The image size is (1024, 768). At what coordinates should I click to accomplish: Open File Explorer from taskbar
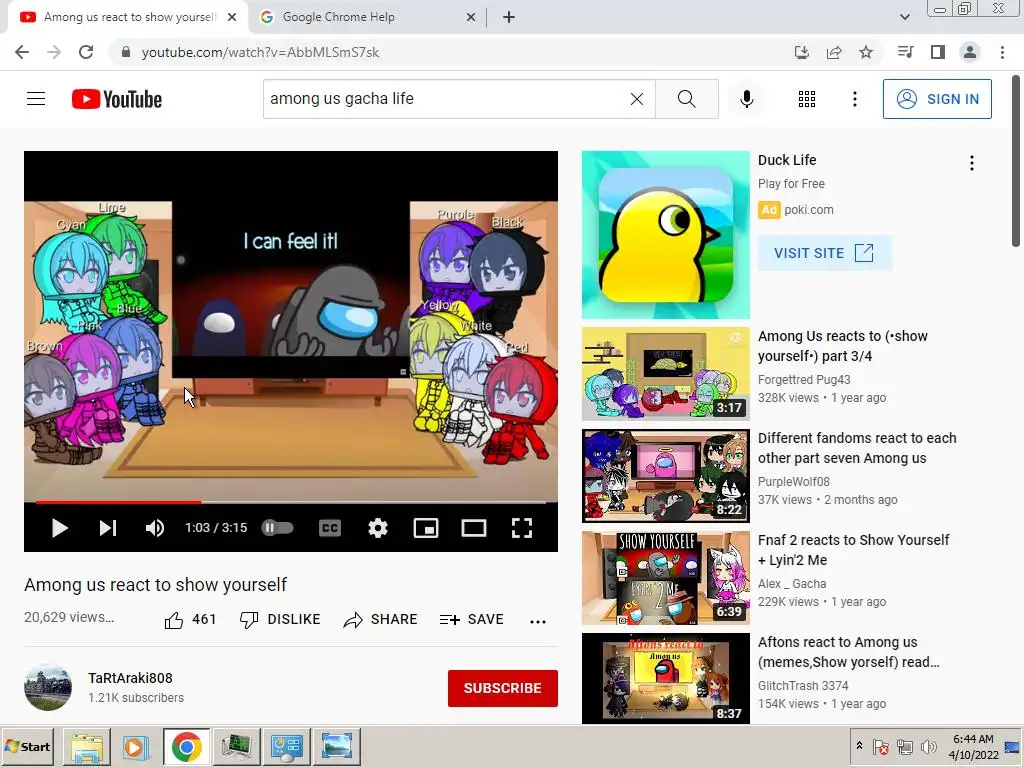point(87,746)
